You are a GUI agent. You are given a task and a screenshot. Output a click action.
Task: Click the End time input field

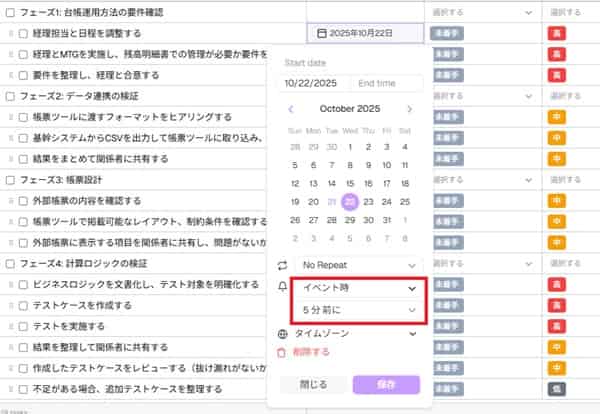386,83
